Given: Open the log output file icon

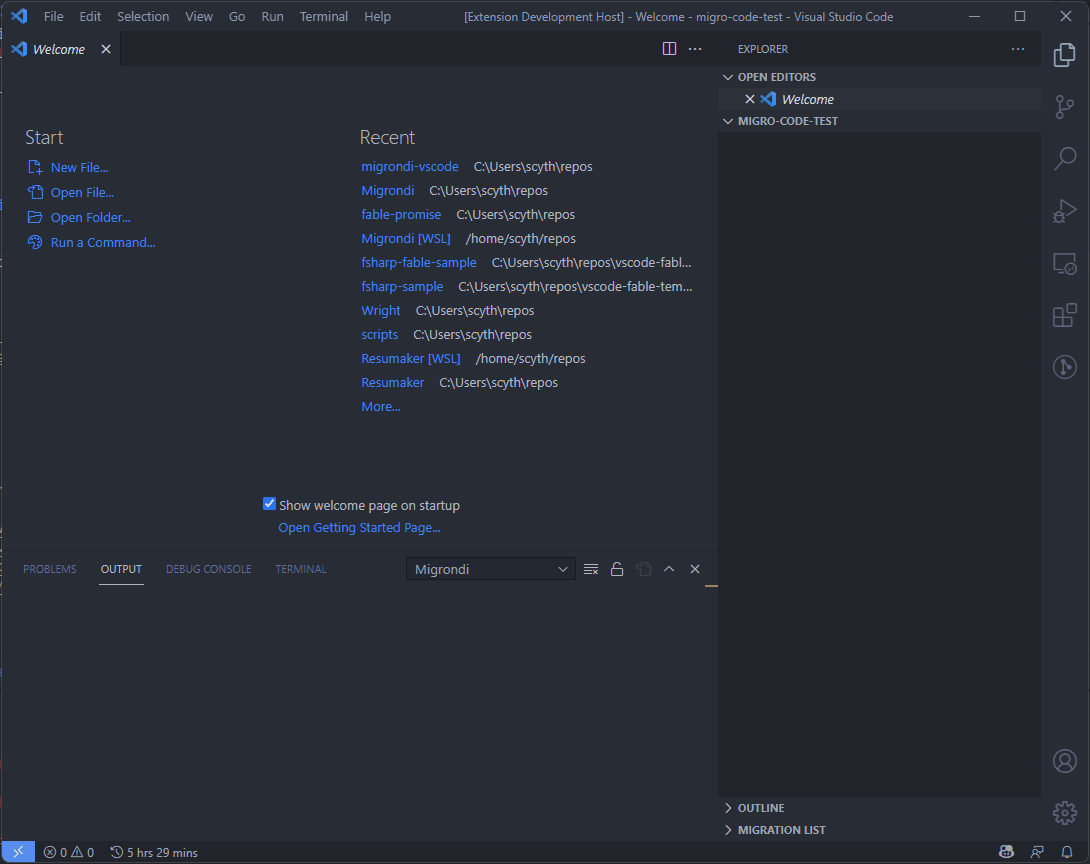Looking at the screenshot, I should pos(643,569).
